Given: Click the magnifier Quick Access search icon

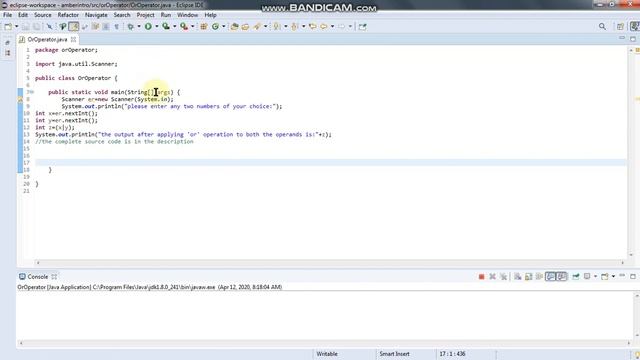Looking at the screenshot, I should tap(602, 27).
